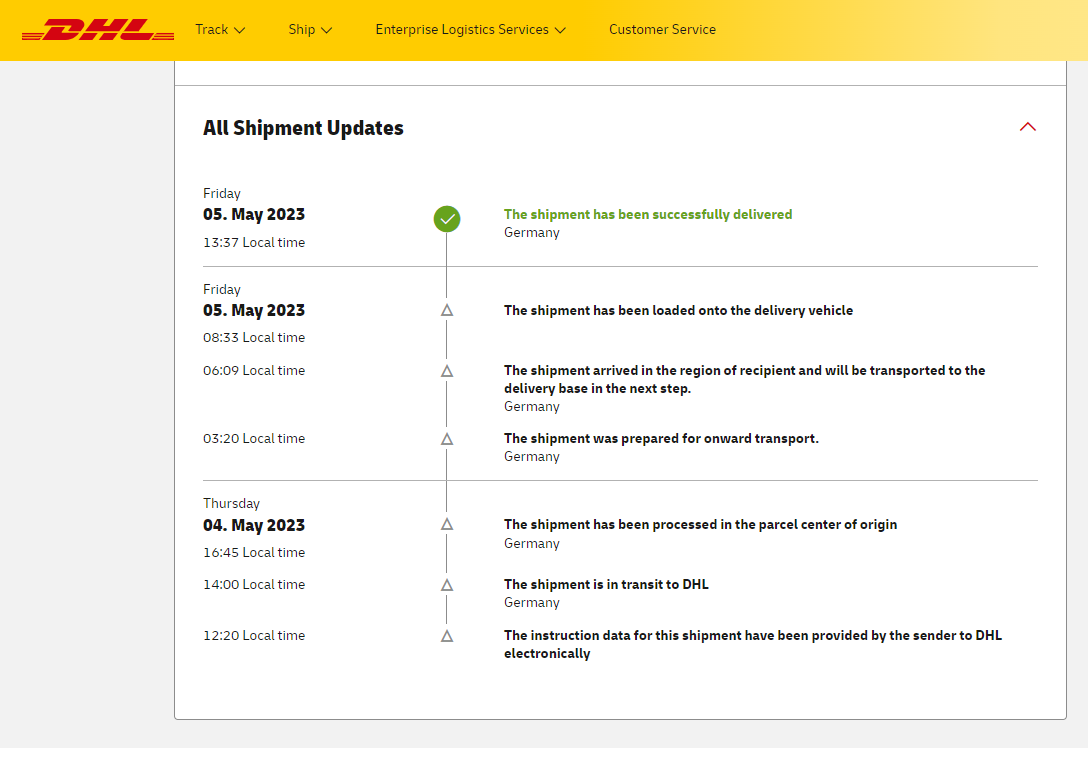Image resolution: width=1088 pixels, height=762 pixels.
Task: Open the Ship dropdown menu
Action: tap(310, 30)
